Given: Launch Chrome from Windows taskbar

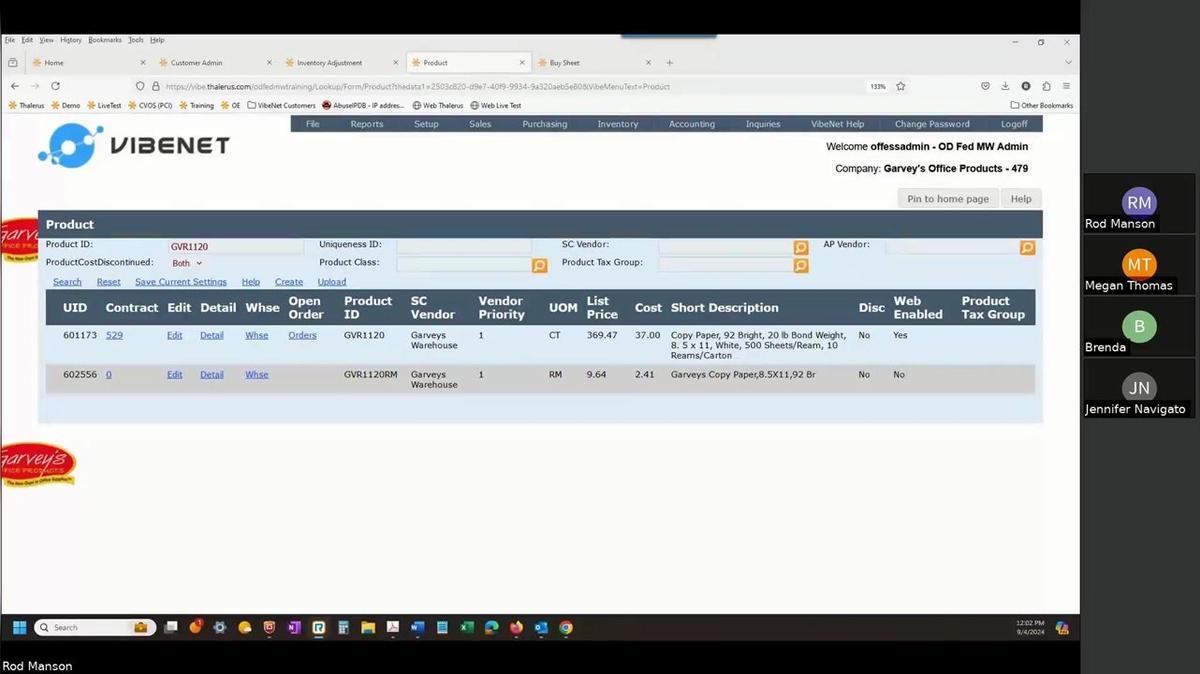Looking at the screenshot, I should pyautogui.click(x=566, y=628).
